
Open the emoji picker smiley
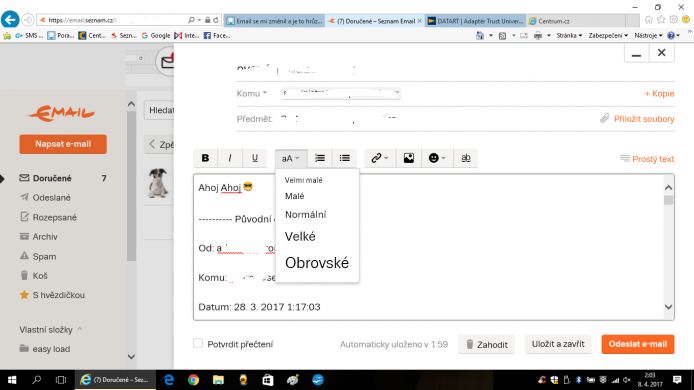[x=437, y=158]
